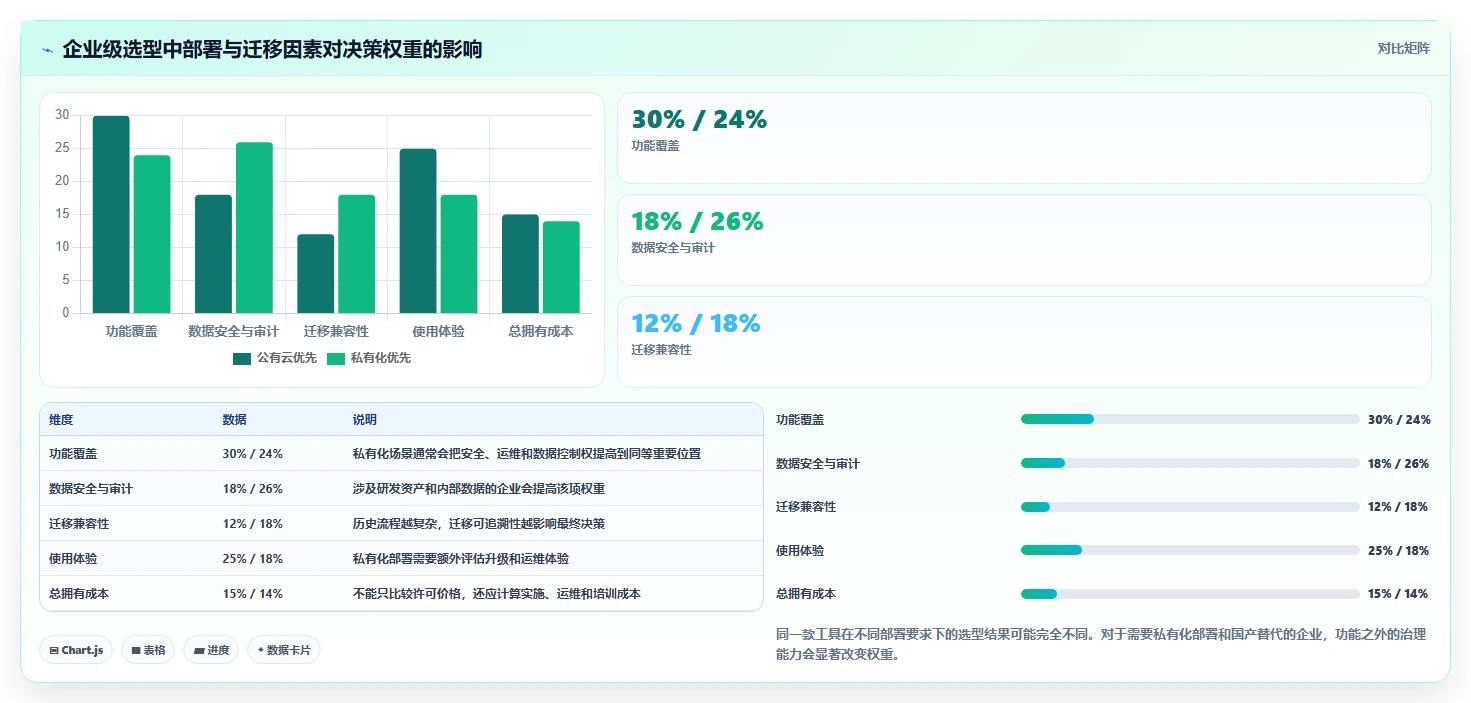Click the 使用体验 x-axis label on chart
1471x703 pixels.
[439, 331]
